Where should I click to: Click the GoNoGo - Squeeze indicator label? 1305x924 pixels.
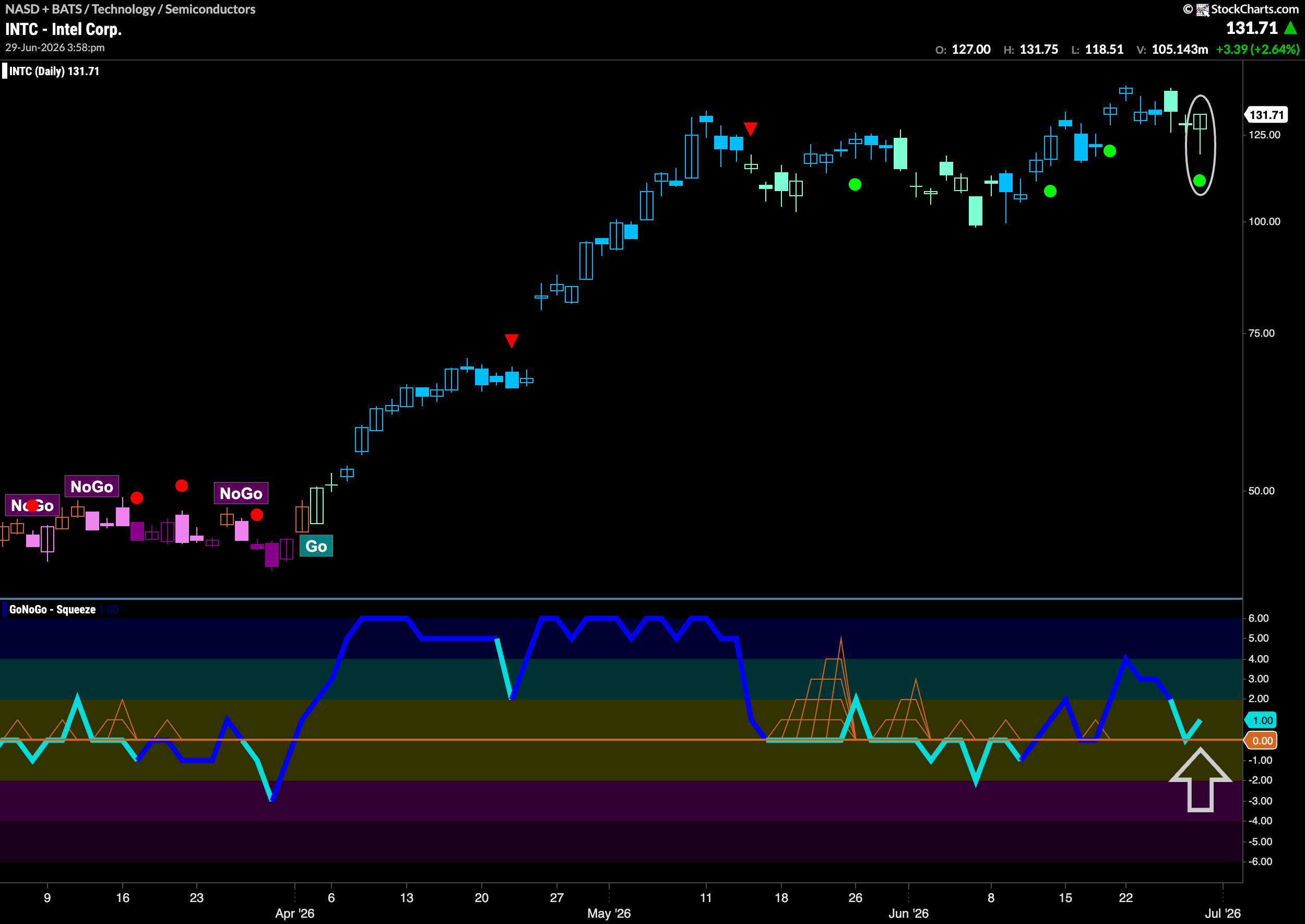click(52, 609)
